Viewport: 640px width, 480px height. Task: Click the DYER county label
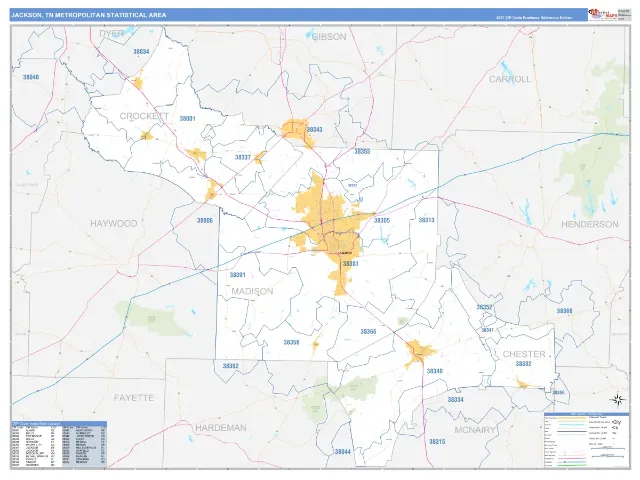pos(111,33)
